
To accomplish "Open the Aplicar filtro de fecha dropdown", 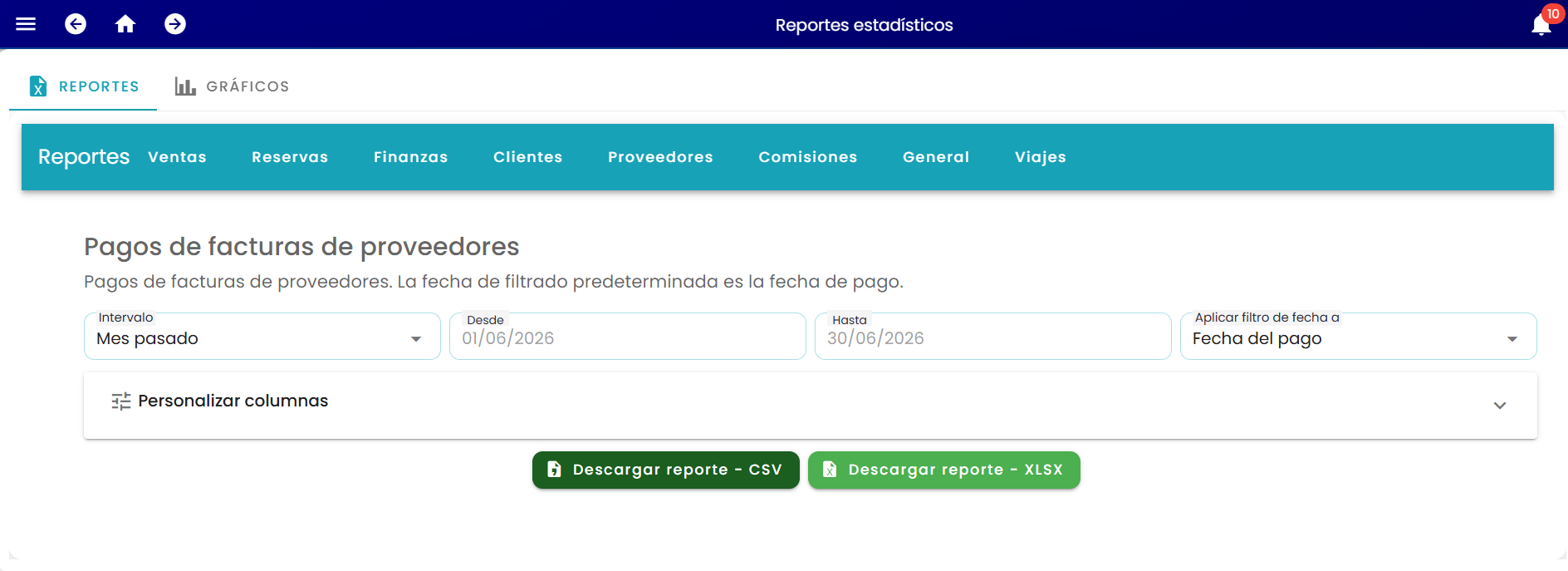I will [x=1359, y=337].
